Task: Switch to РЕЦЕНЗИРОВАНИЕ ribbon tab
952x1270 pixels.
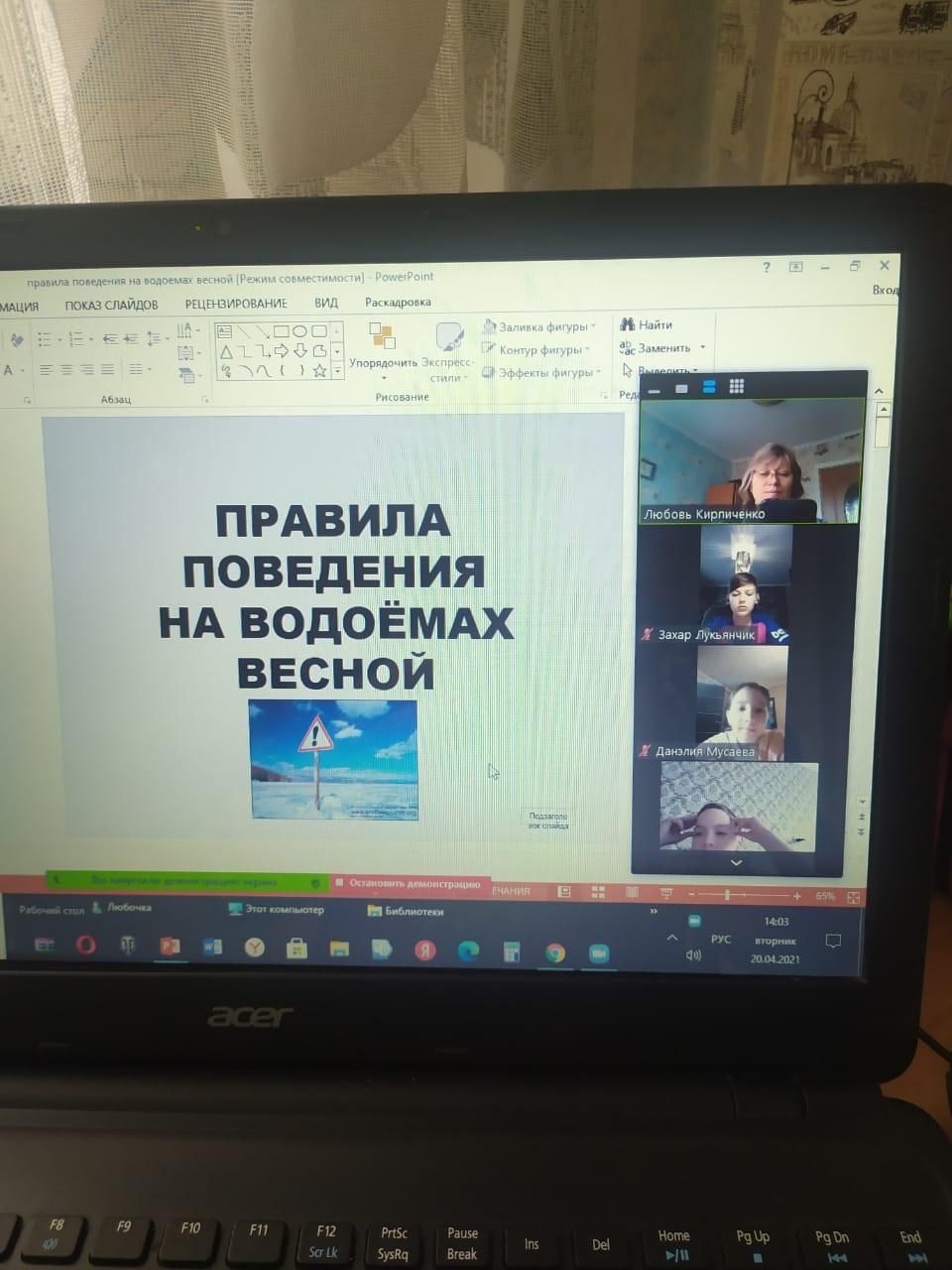Action: pyautogui.click(x=236, y=304)
